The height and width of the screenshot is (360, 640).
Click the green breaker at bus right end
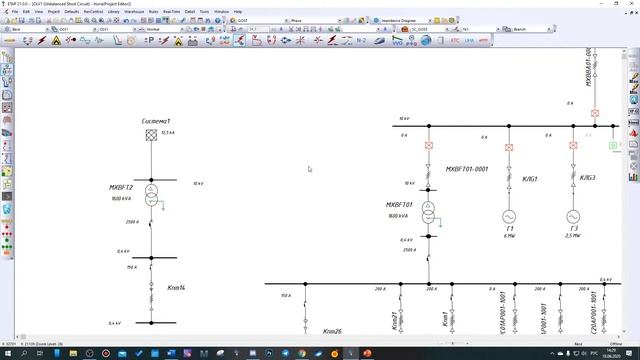613,145
